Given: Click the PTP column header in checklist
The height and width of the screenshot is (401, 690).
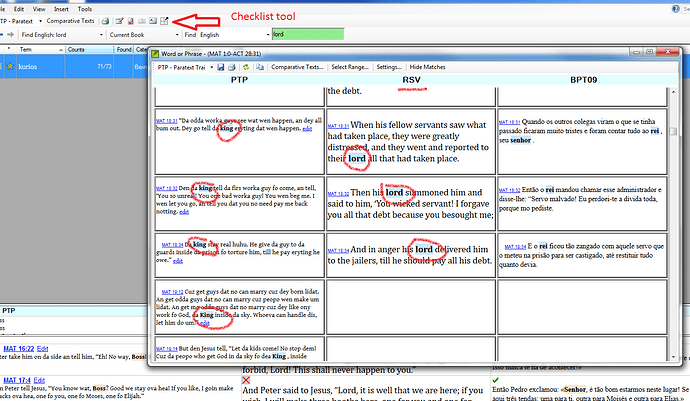Looking at the screenshot, I should (239, 80).
